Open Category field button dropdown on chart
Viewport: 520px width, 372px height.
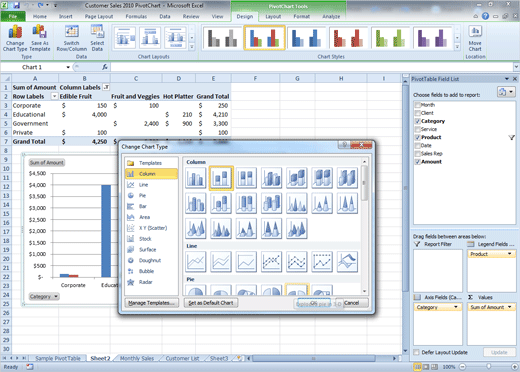click(44, 296)
